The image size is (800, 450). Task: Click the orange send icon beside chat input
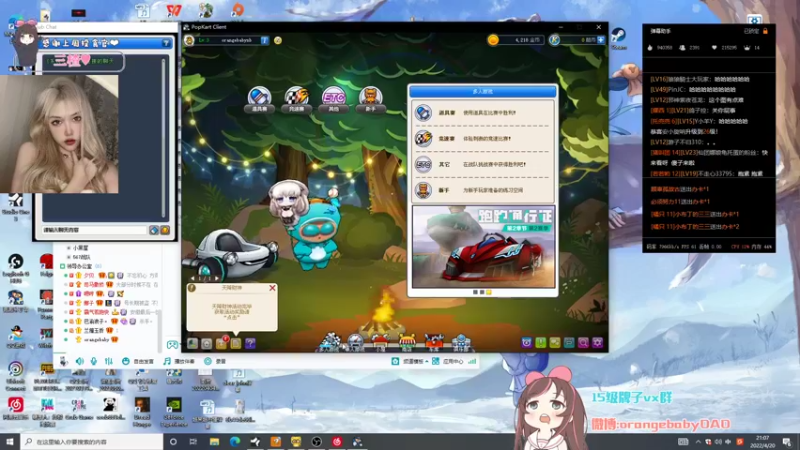(x=165, y=231)
